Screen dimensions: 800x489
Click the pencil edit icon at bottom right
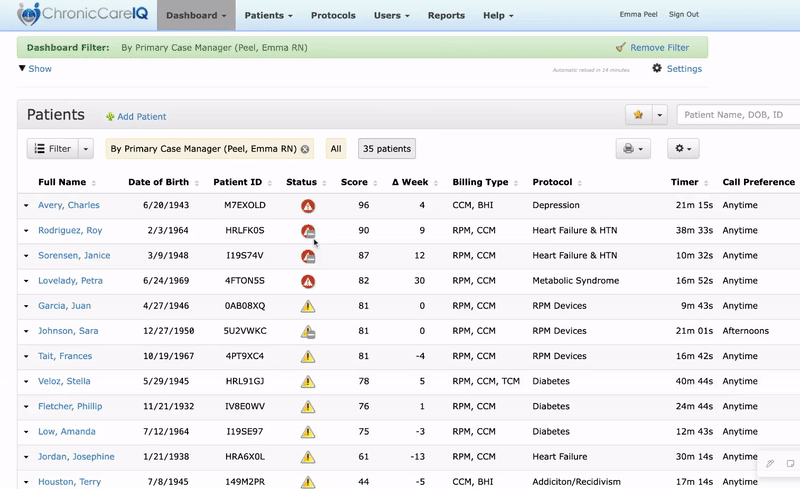770,463
